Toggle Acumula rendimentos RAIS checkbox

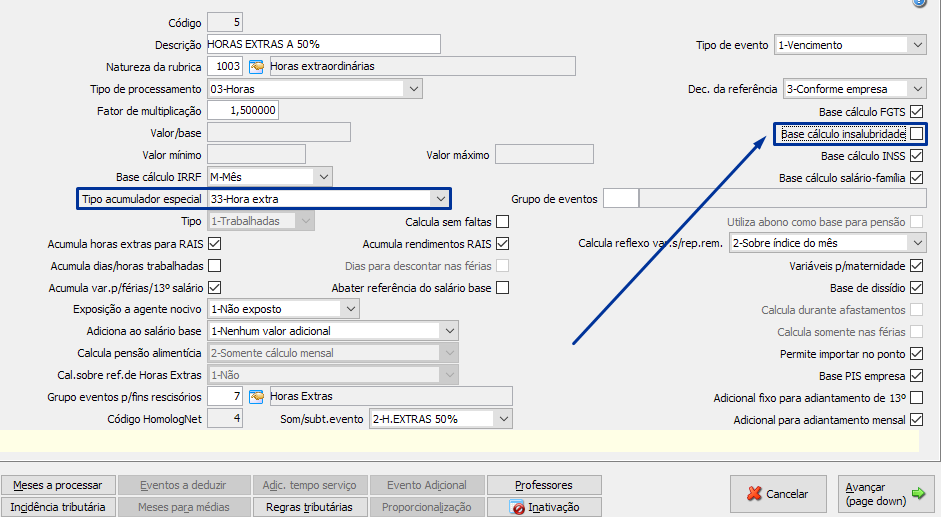(x=503, y=244)
